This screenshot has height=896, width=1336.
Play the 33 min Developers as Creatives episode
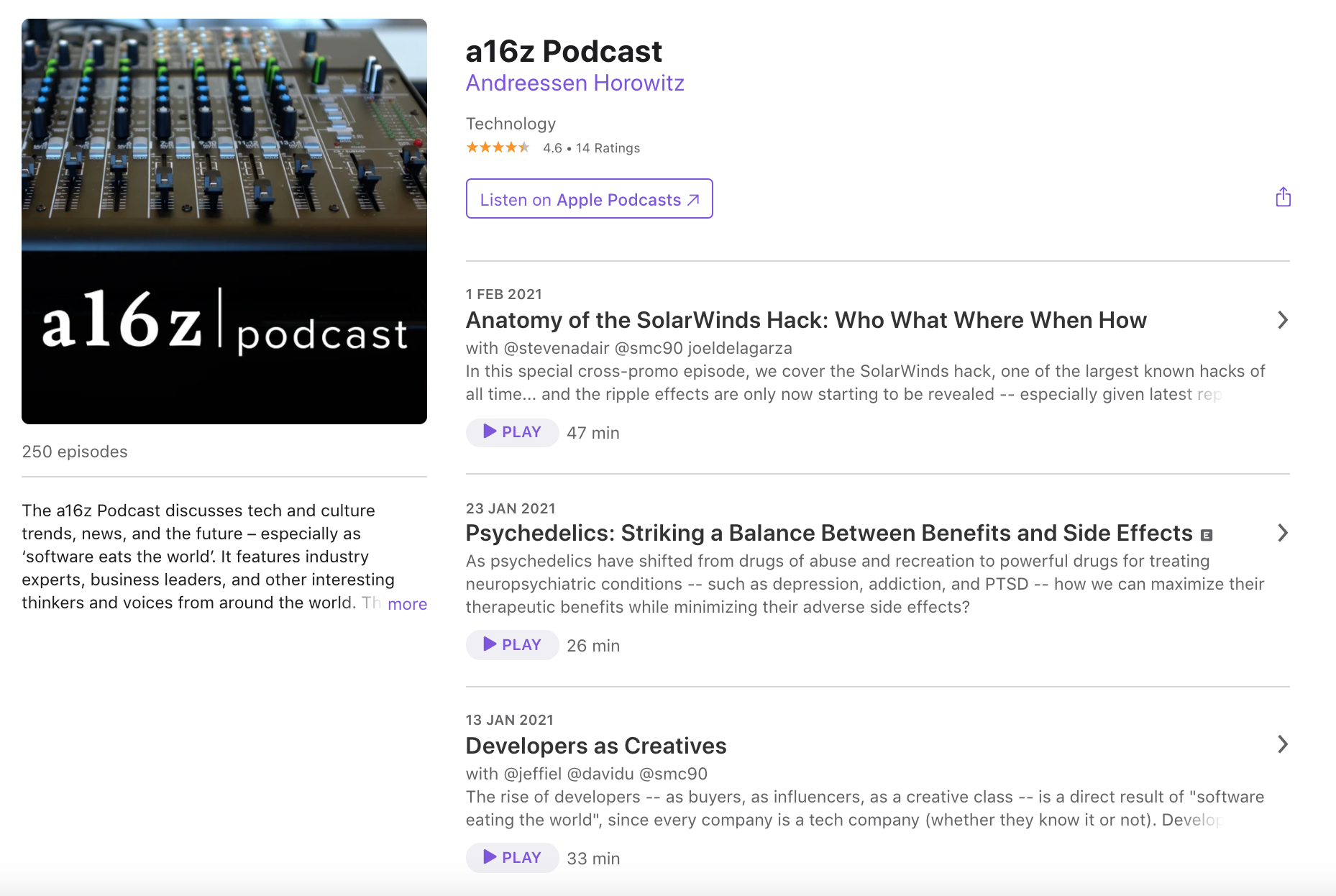512,858
